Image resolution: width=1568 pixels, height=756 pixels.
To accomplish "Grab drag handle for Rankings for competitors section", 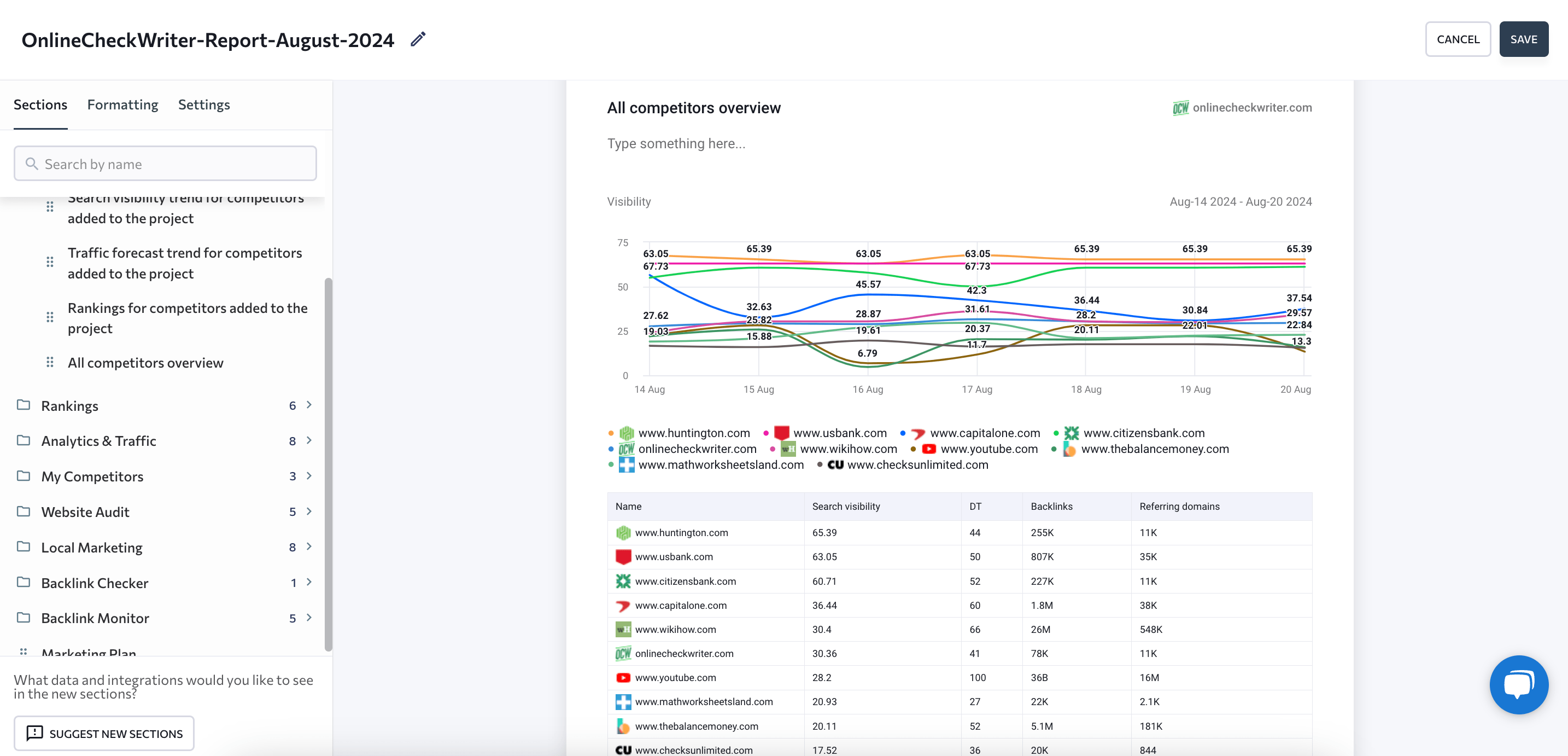I will 50,317.
